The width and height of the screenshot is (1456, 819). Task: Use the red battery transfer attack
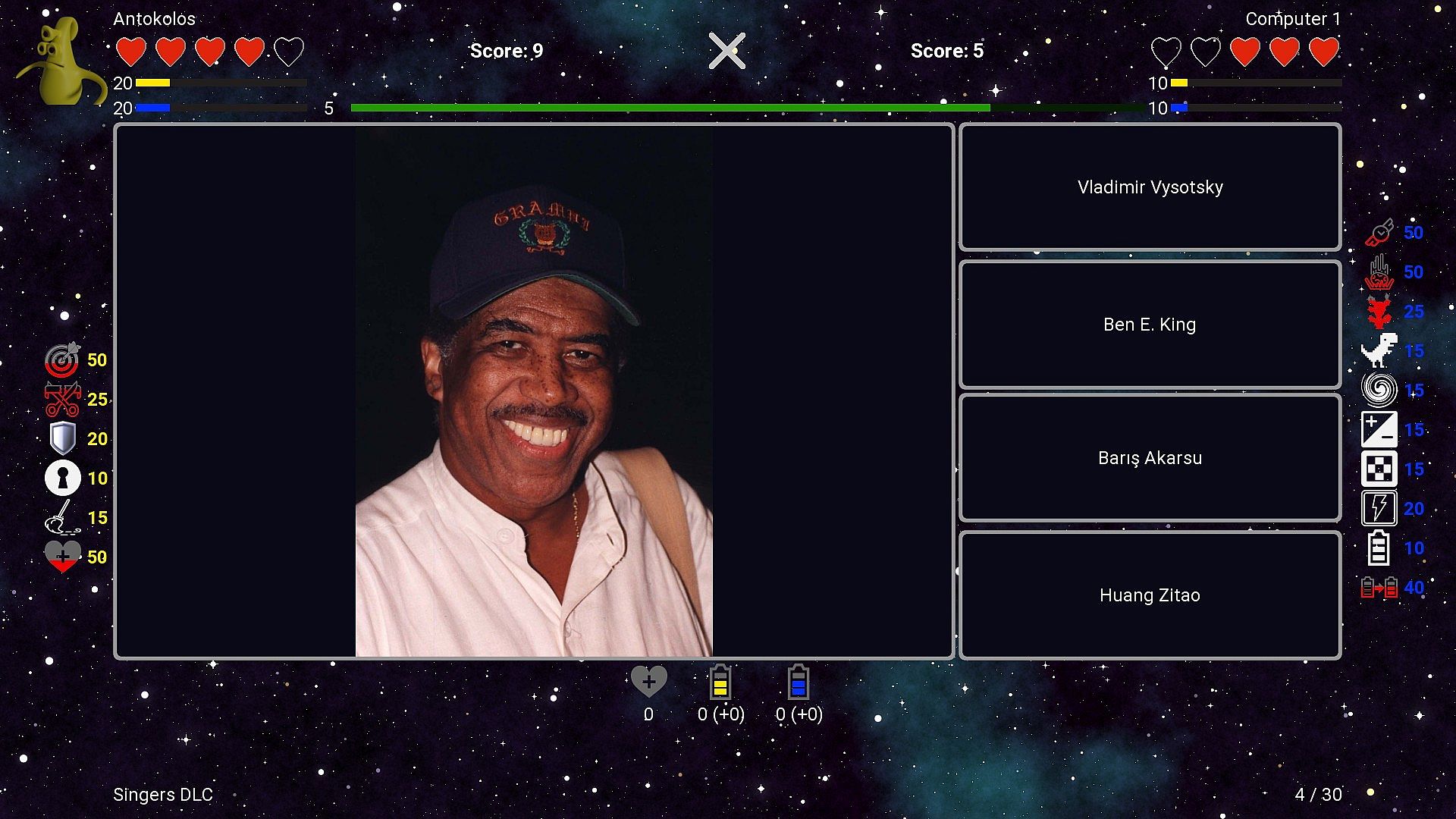[x=1379, y=587]
